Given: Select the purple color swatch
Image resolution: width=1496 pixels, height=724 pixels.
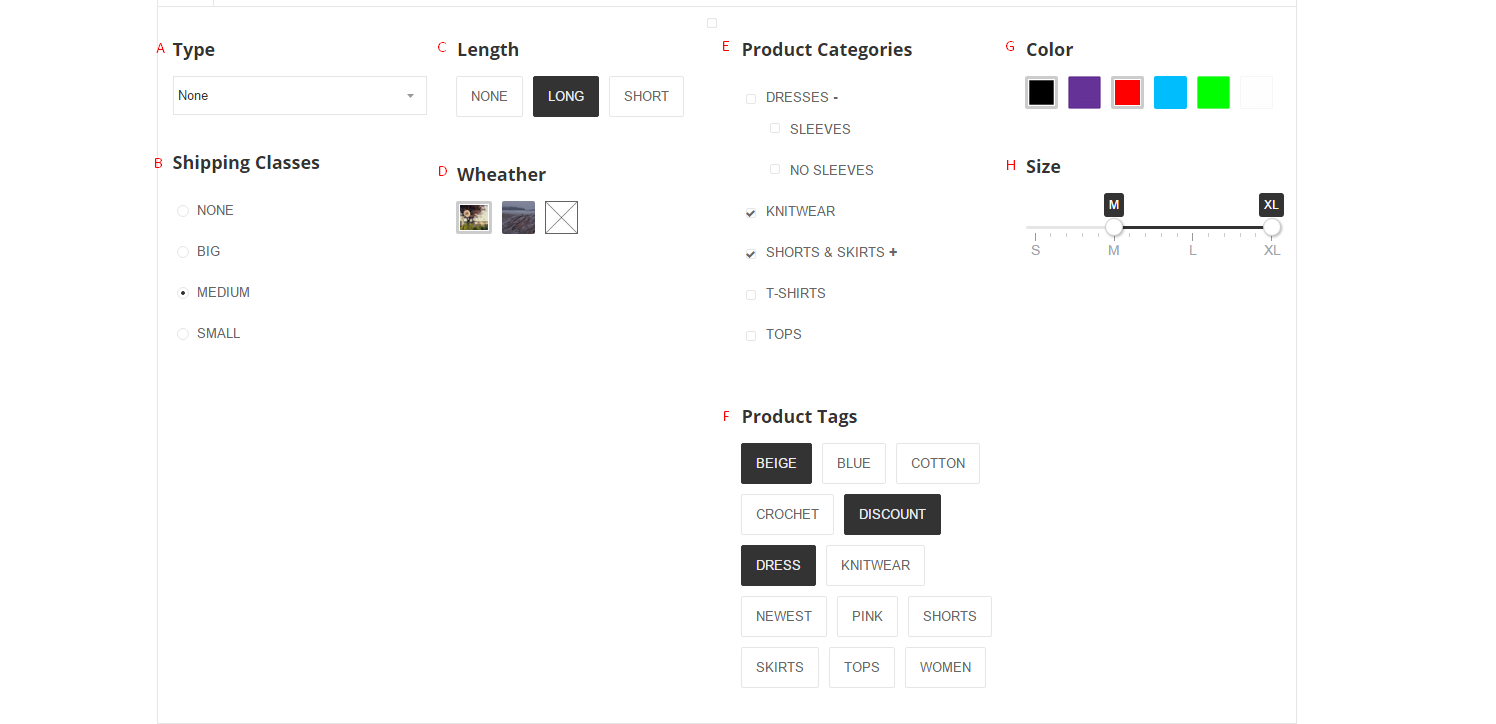Looking at the screenshot, I should pos(1084,92).
